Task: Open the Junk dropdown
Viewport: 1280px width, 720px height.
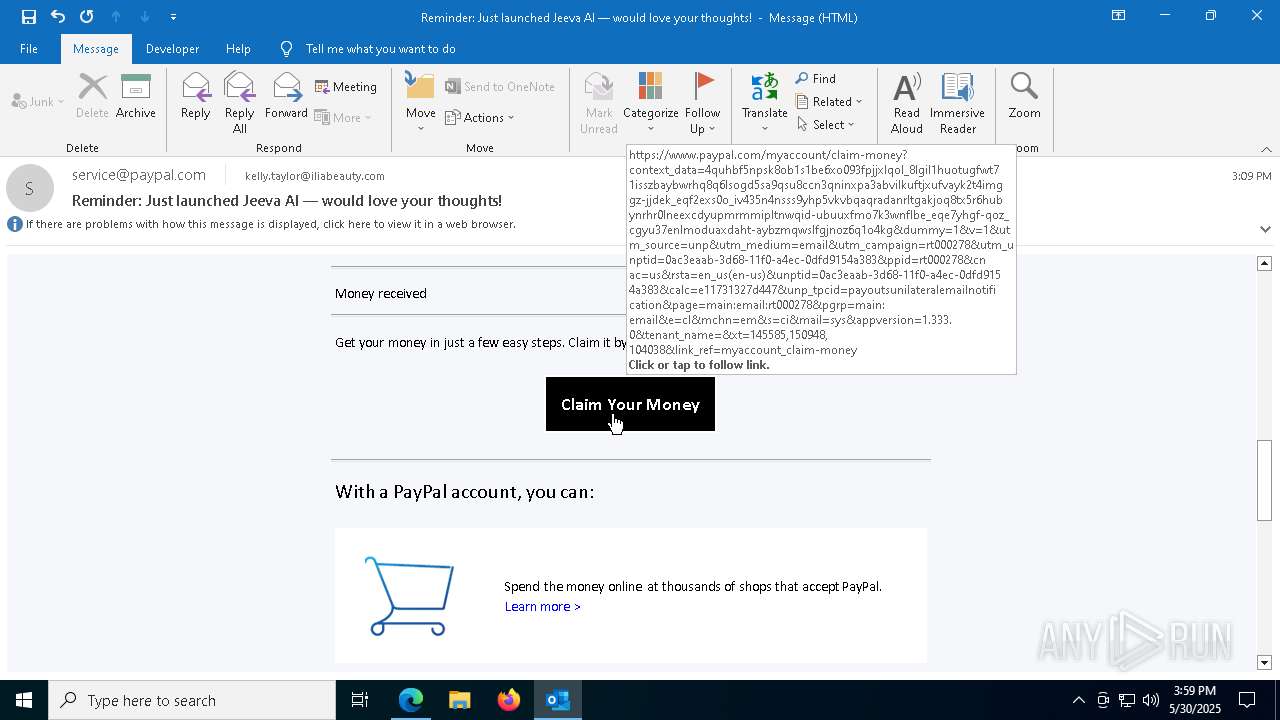Action: tap(38, 101)
